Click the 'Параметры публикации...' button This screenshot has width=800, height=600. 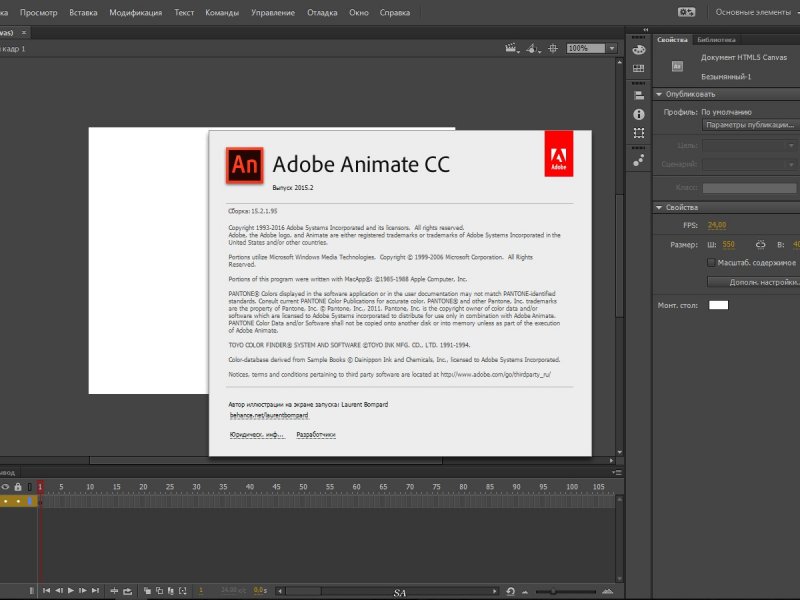(x=751, y=125)
